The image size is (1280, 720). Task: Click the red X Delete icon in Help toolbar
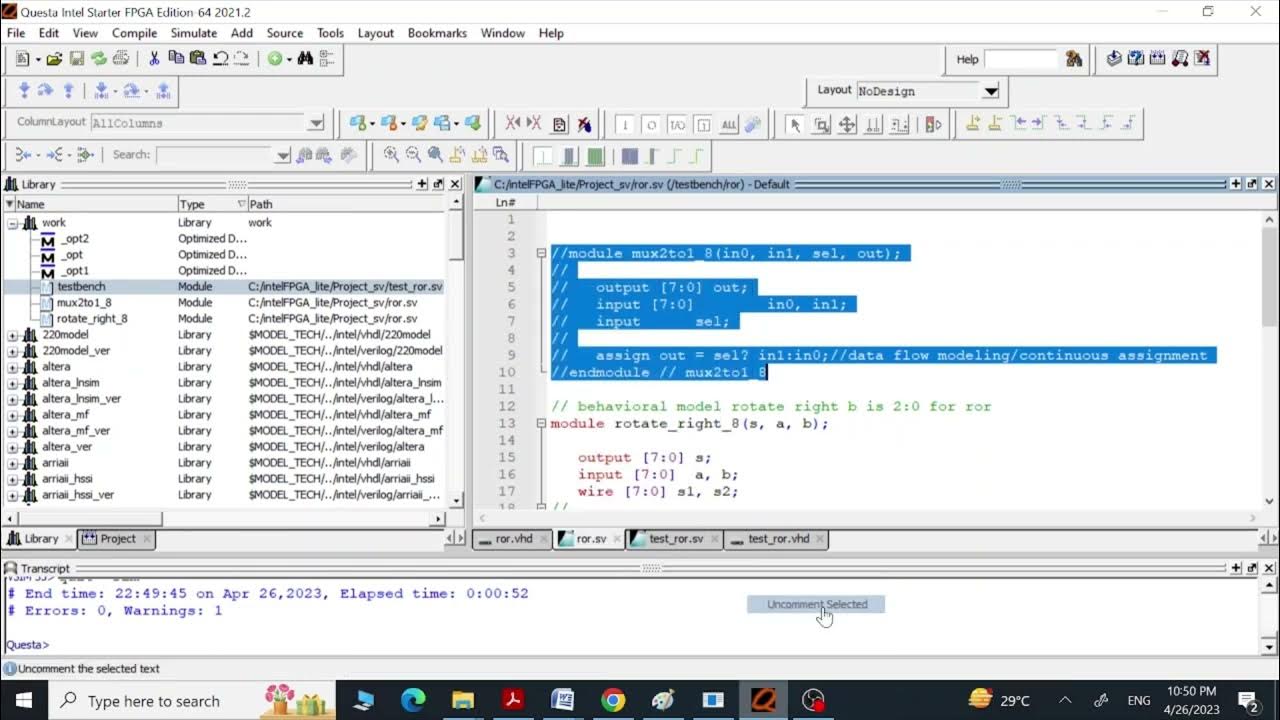tap(1202, 59)
